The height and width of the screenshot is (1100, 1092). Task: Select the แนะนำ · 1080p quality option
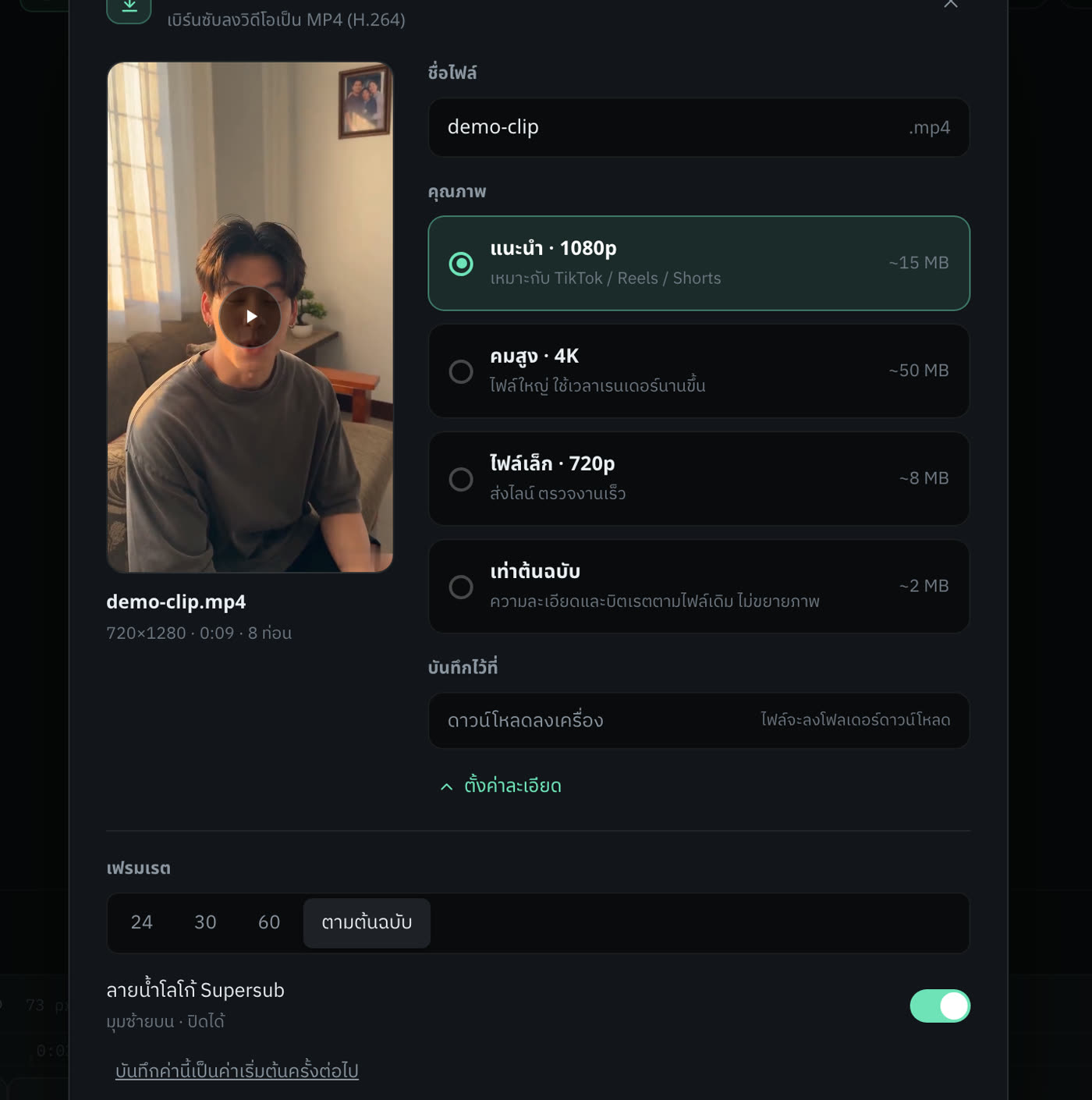[x=698, y=263]
